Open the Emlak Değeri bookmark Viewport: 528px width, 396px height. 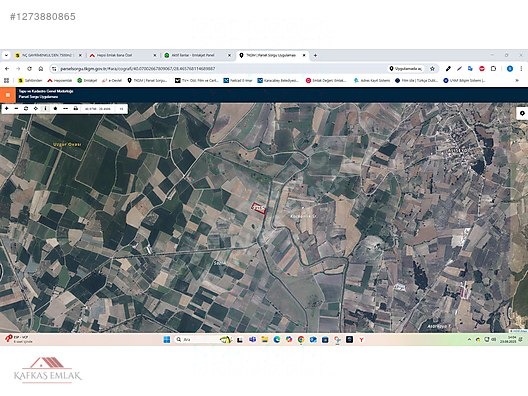pyautogui.click(x=326, y=80)
